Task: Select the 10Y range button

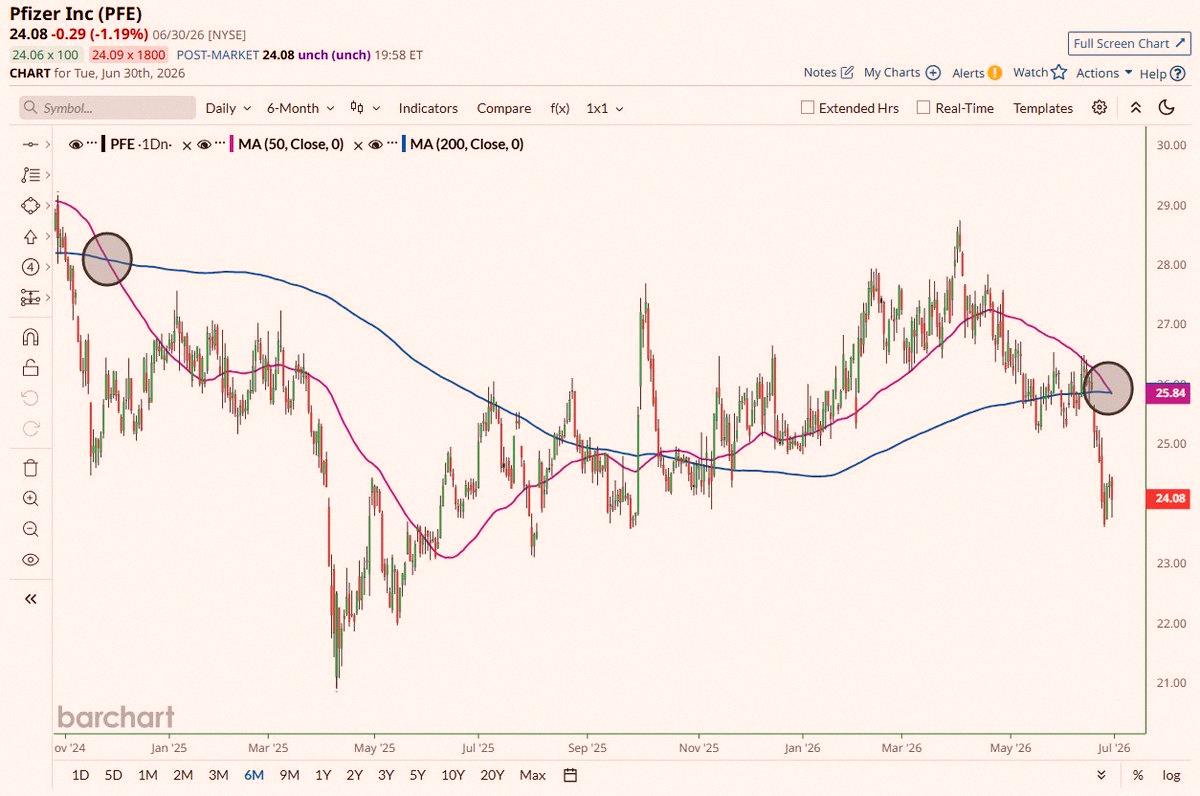Action: click(453, 775)
